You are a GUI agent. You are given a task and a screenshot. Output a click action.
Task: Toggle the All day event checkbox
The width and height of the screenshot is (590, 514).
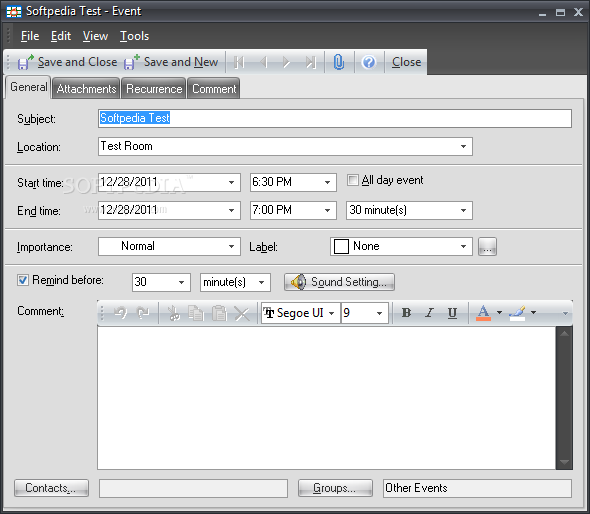353,180
